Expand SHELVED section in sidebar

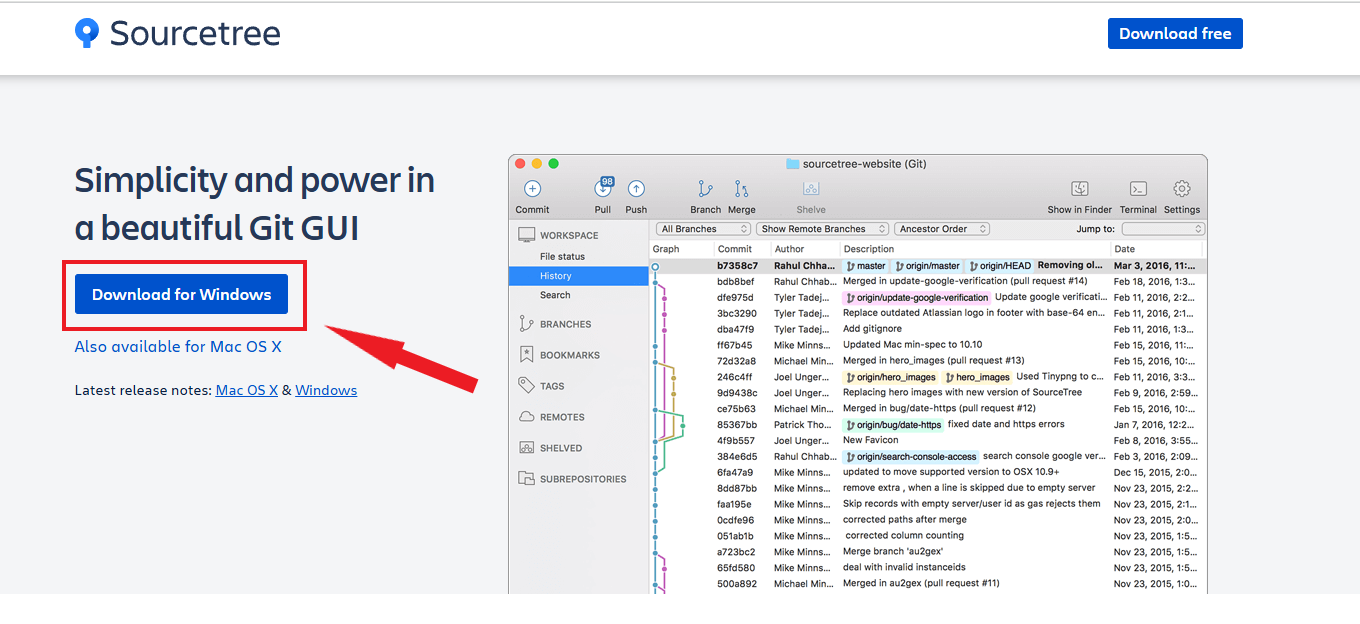coord(561,448)
